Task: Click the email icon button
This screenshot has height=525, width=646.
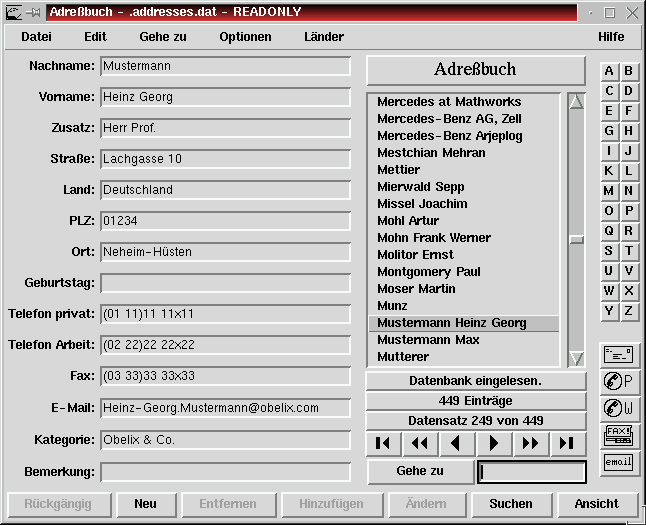Action: click(618, 462)
